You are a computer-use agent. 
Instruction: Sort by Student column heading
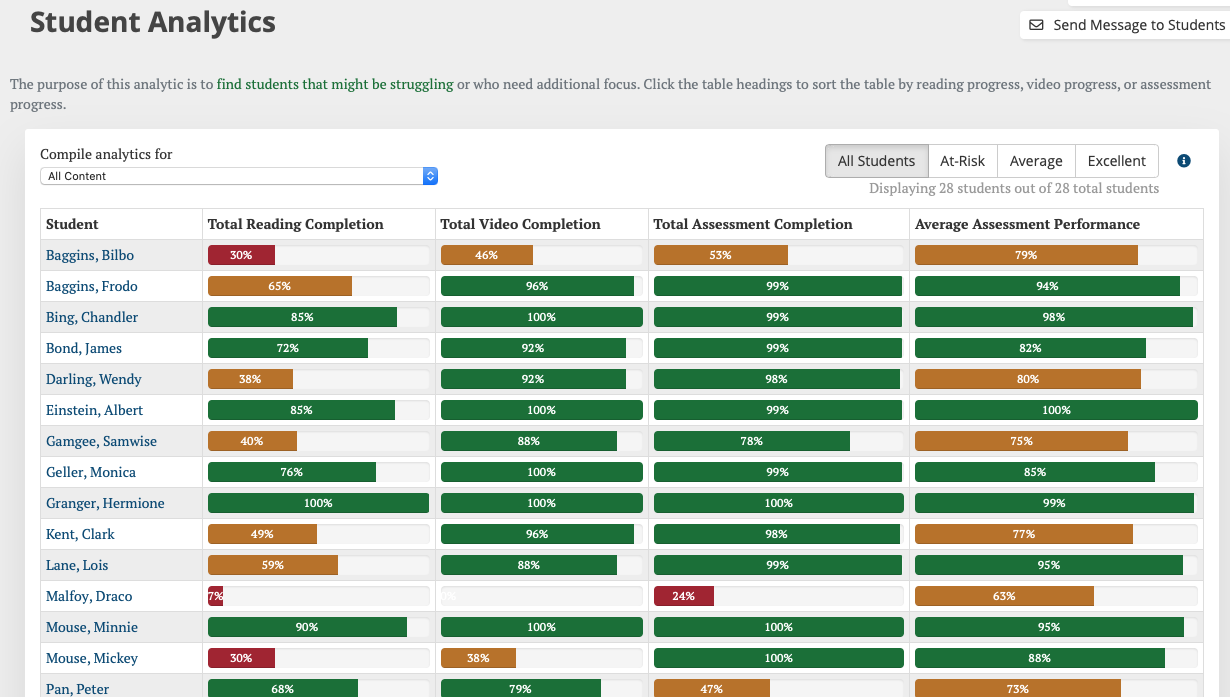(72, 224)
